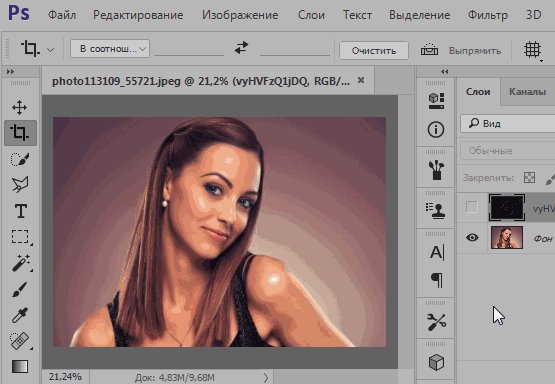The width and height of the screenshot is (555, 384).
Task: Open the Character panel icon
Action: (x=436, y=253)
